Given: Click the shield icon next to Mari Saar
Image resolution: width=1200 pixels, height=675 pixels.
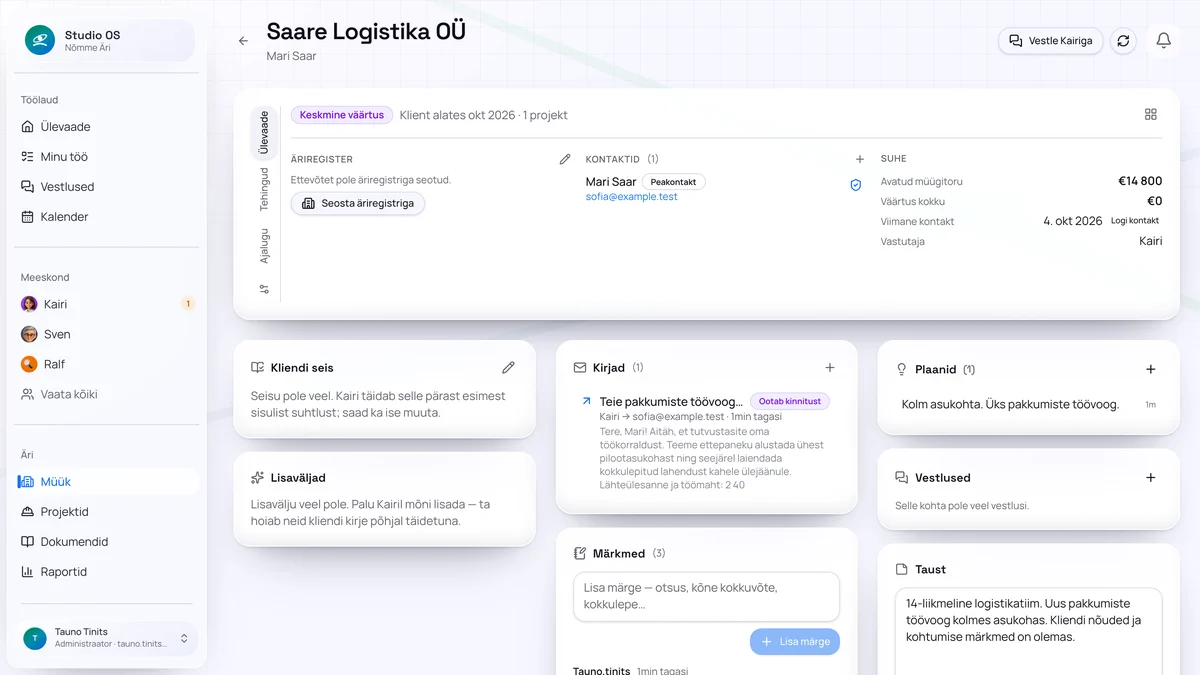Looking at the screenshot, I should click(x=856, y=186).
